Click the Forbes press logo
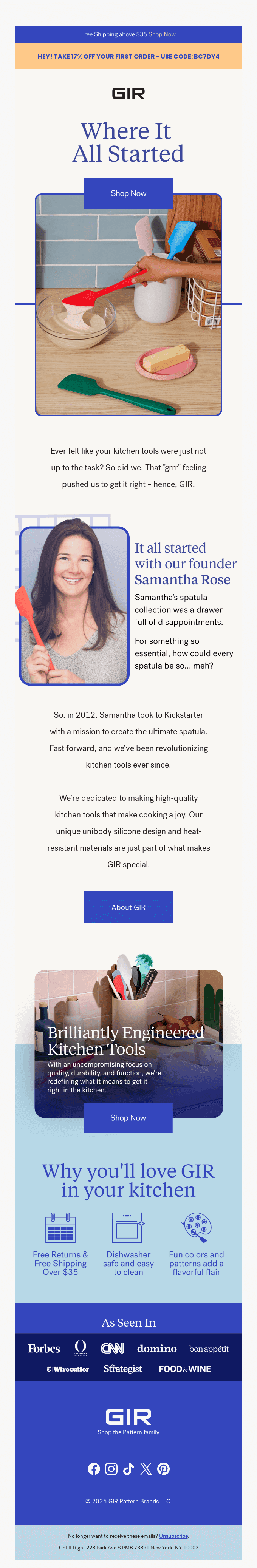Image resolution: width=257 pixels, height=1568 pixels. [x=44, y=1348]
